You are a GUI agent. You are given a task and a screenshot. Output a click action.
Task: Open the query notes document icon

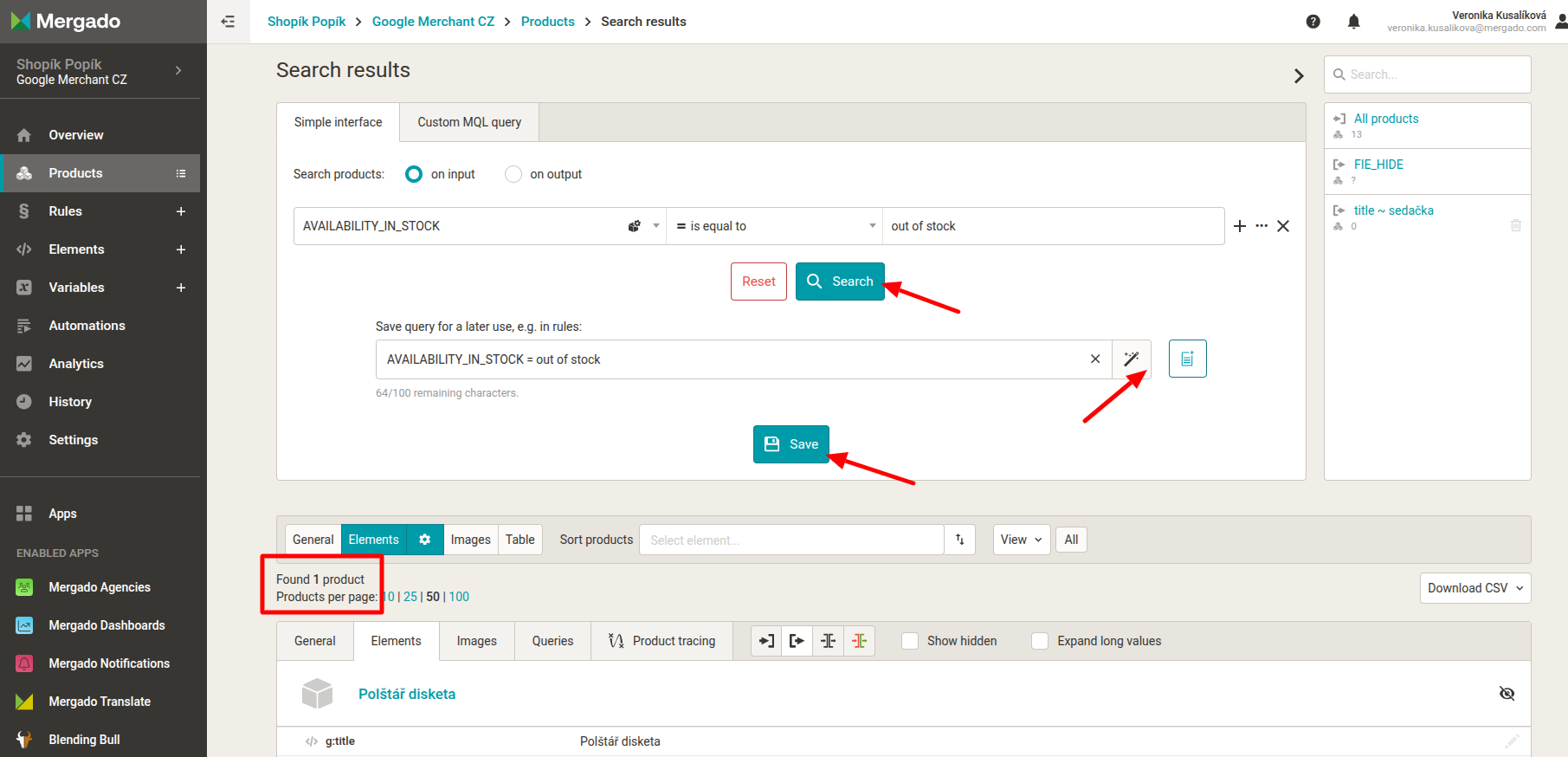point(1188,359)
